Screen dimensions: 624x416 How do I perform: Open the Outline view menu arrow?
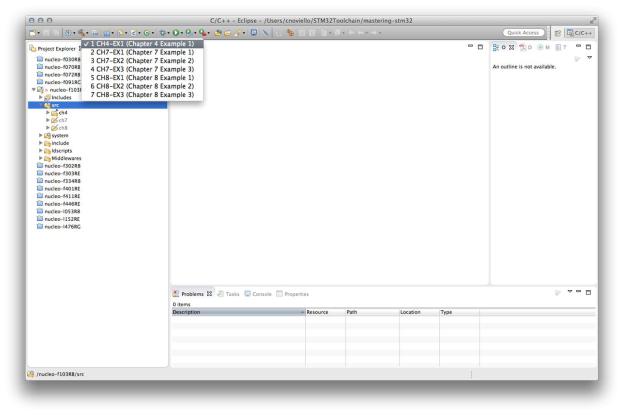589,58
